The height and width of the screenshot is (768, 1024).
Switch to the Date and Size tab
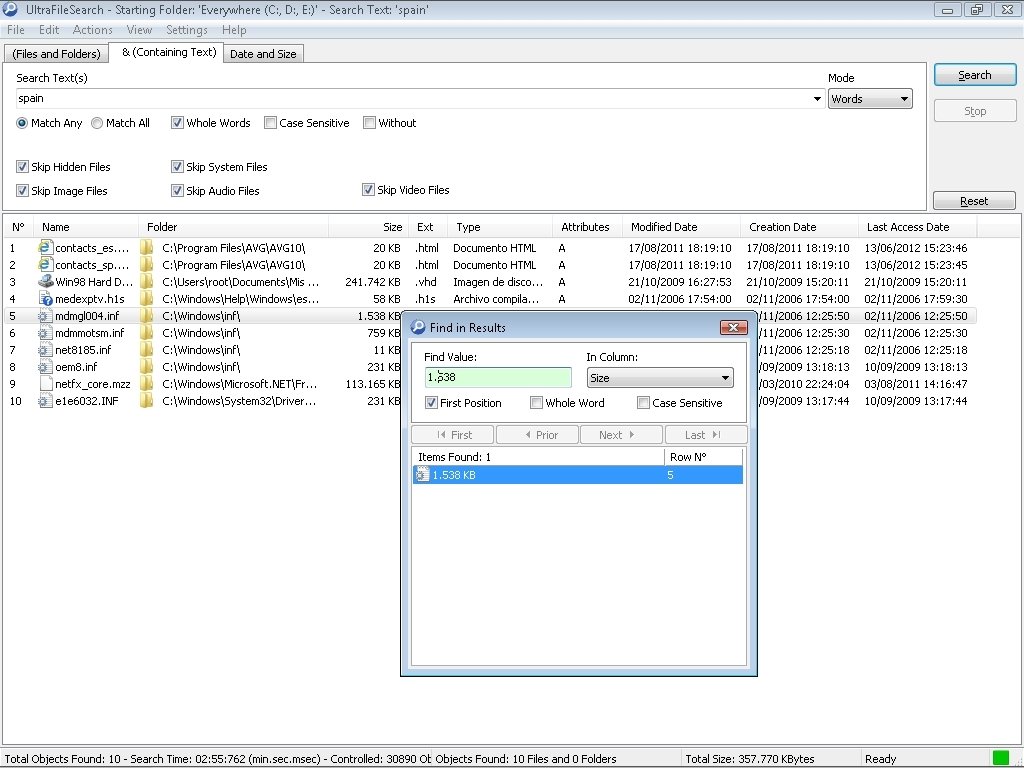tap(263, 54)
